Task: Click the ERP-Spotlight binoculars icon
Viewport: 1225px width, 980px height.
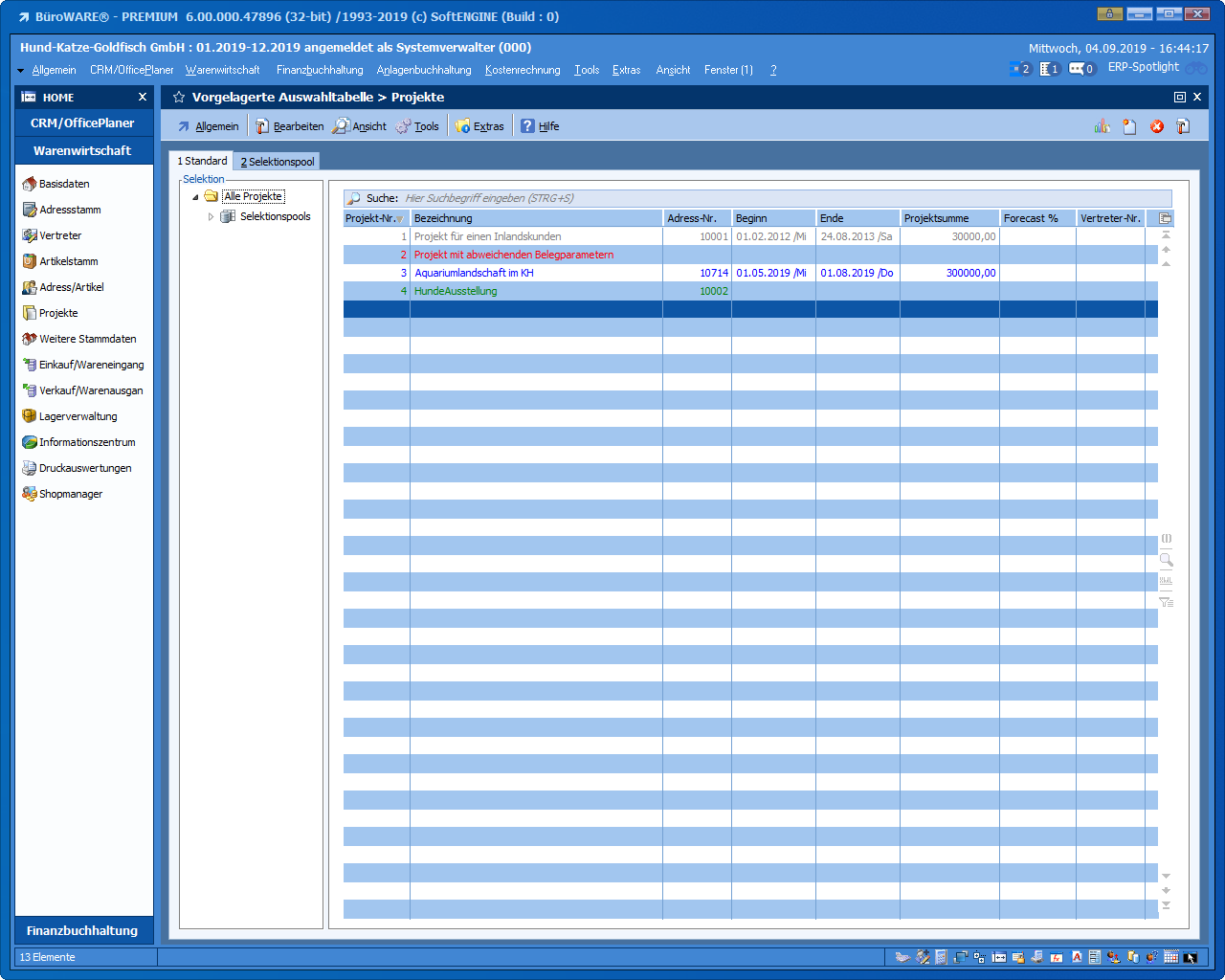Action: (x=1196, y=68)
